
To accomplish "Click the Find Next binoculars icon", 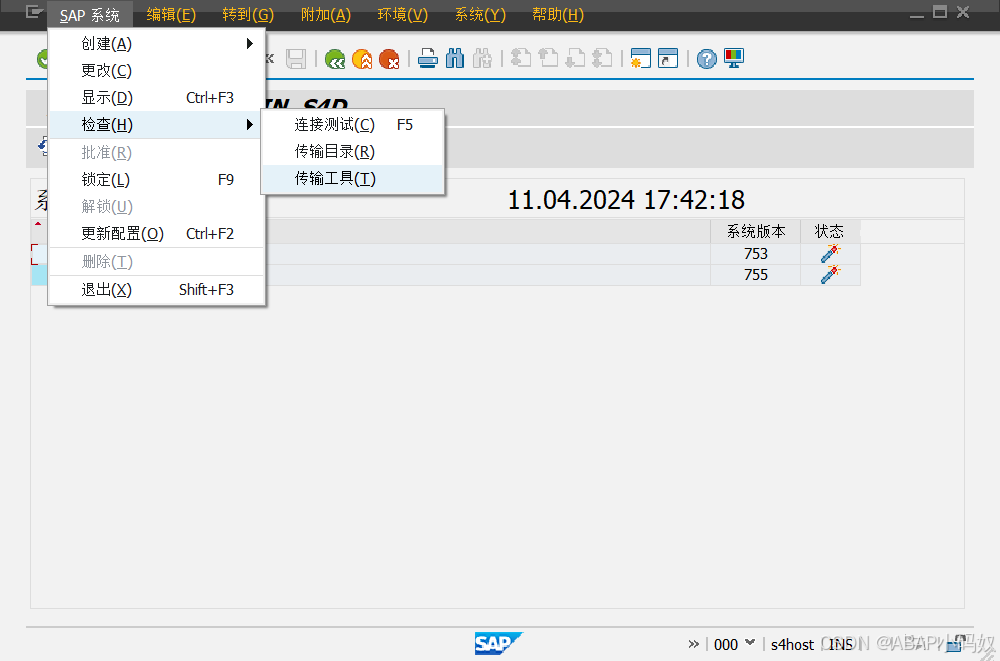I will [x=482, y=59].
